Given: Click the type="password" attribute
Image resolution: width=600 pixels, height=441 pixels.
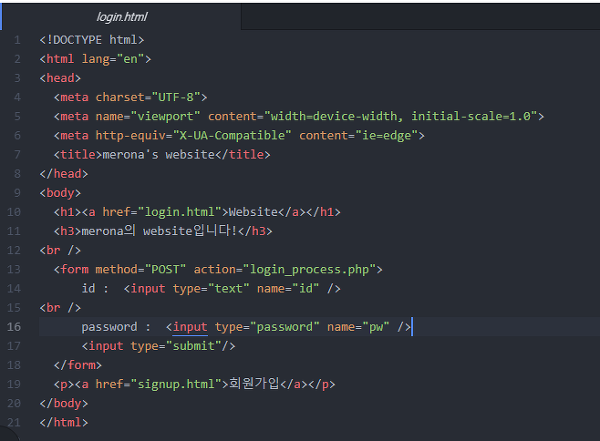Looking at the screenshot, I should point(267,327).
